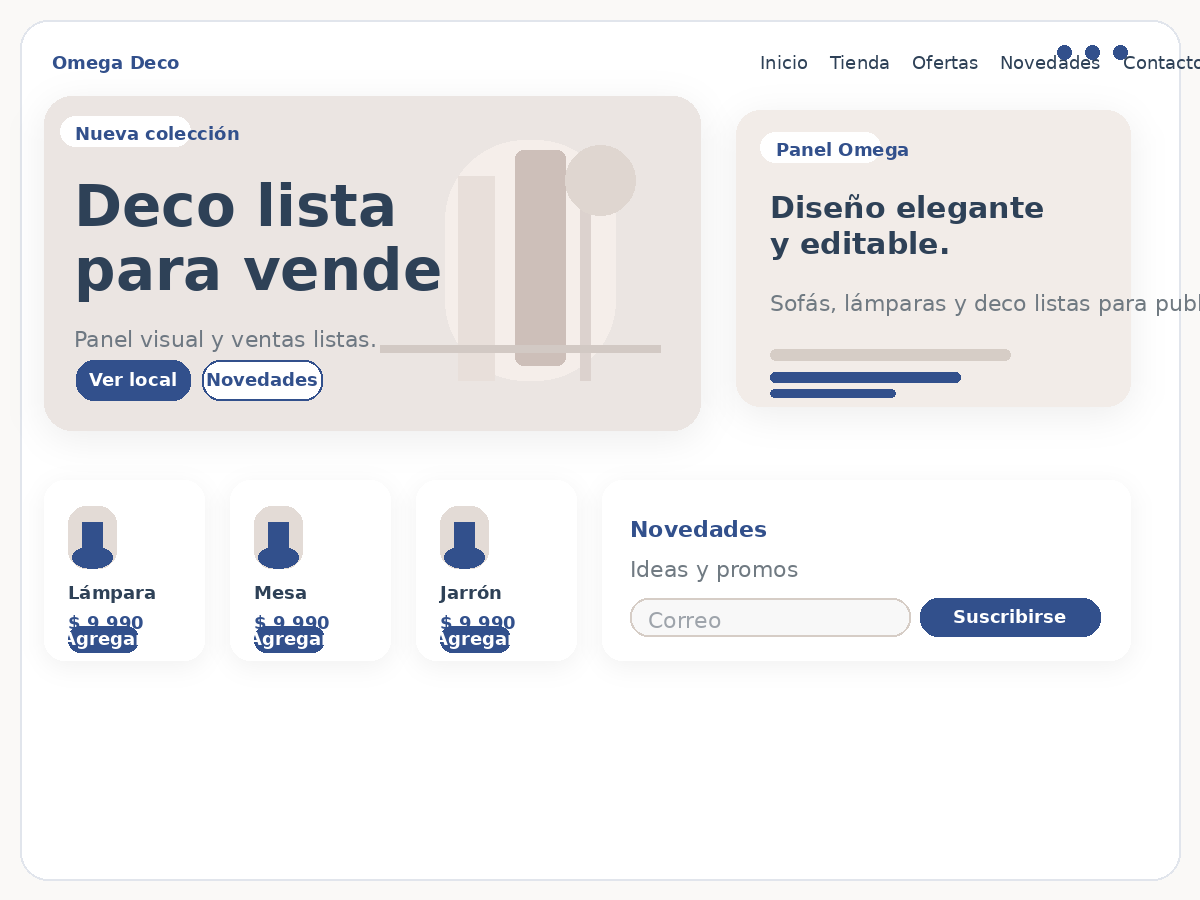The image size is (1200, 900).
Task: Add the Jarrón to cart
Action: 474,640
